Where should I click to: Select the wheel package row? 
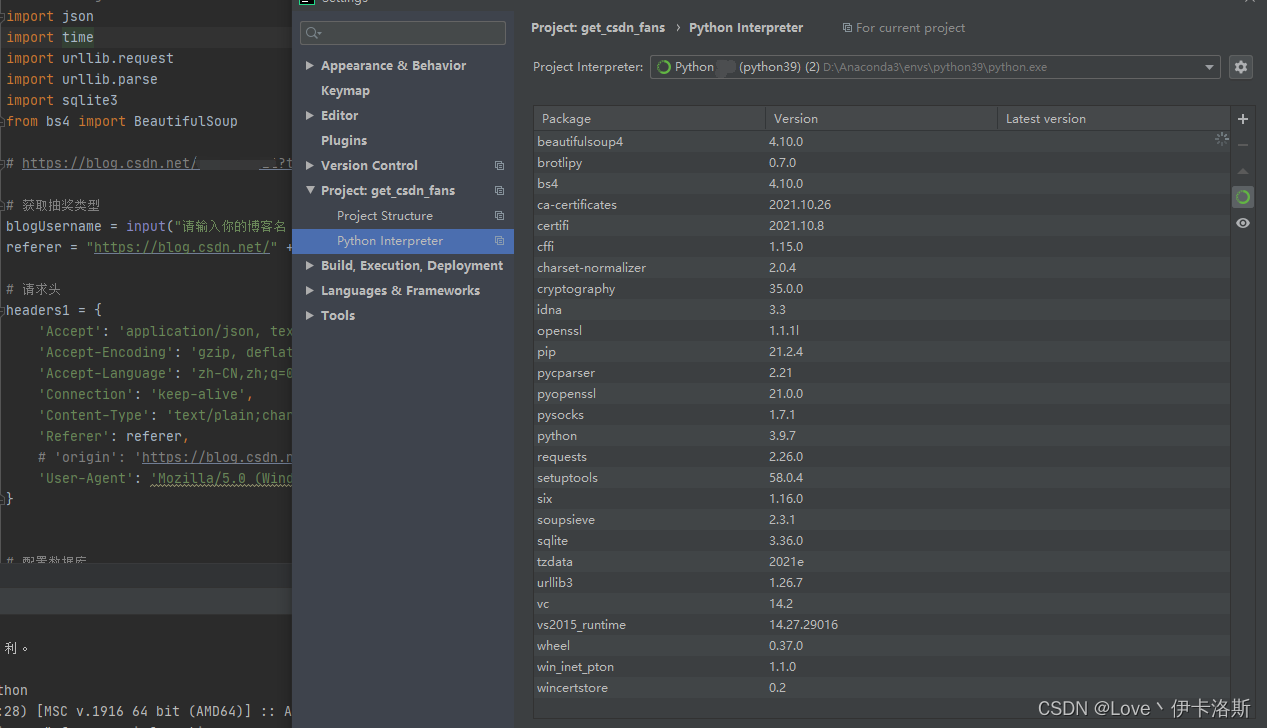click(x=881, y=645)
